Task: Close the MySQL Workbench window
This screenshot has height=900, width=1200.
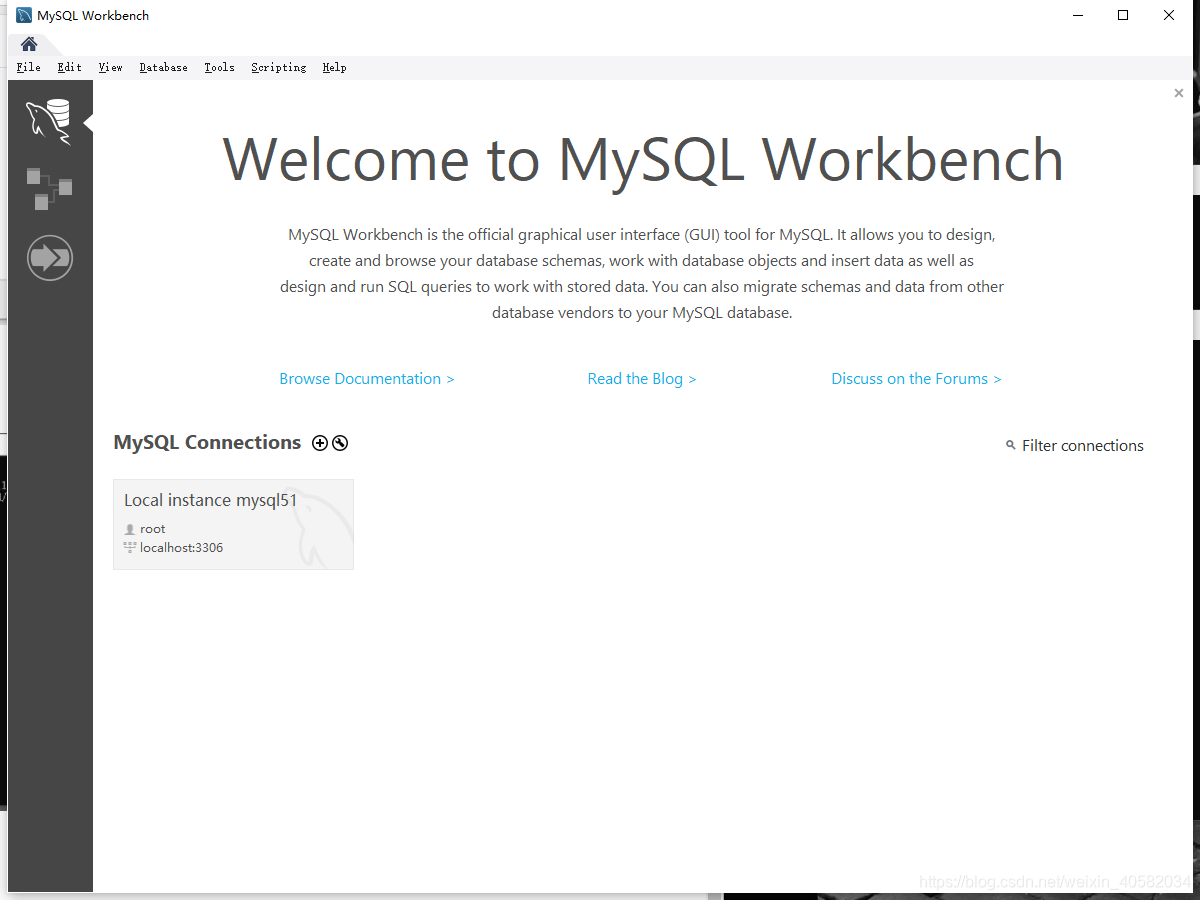Action: [1169, 15]
